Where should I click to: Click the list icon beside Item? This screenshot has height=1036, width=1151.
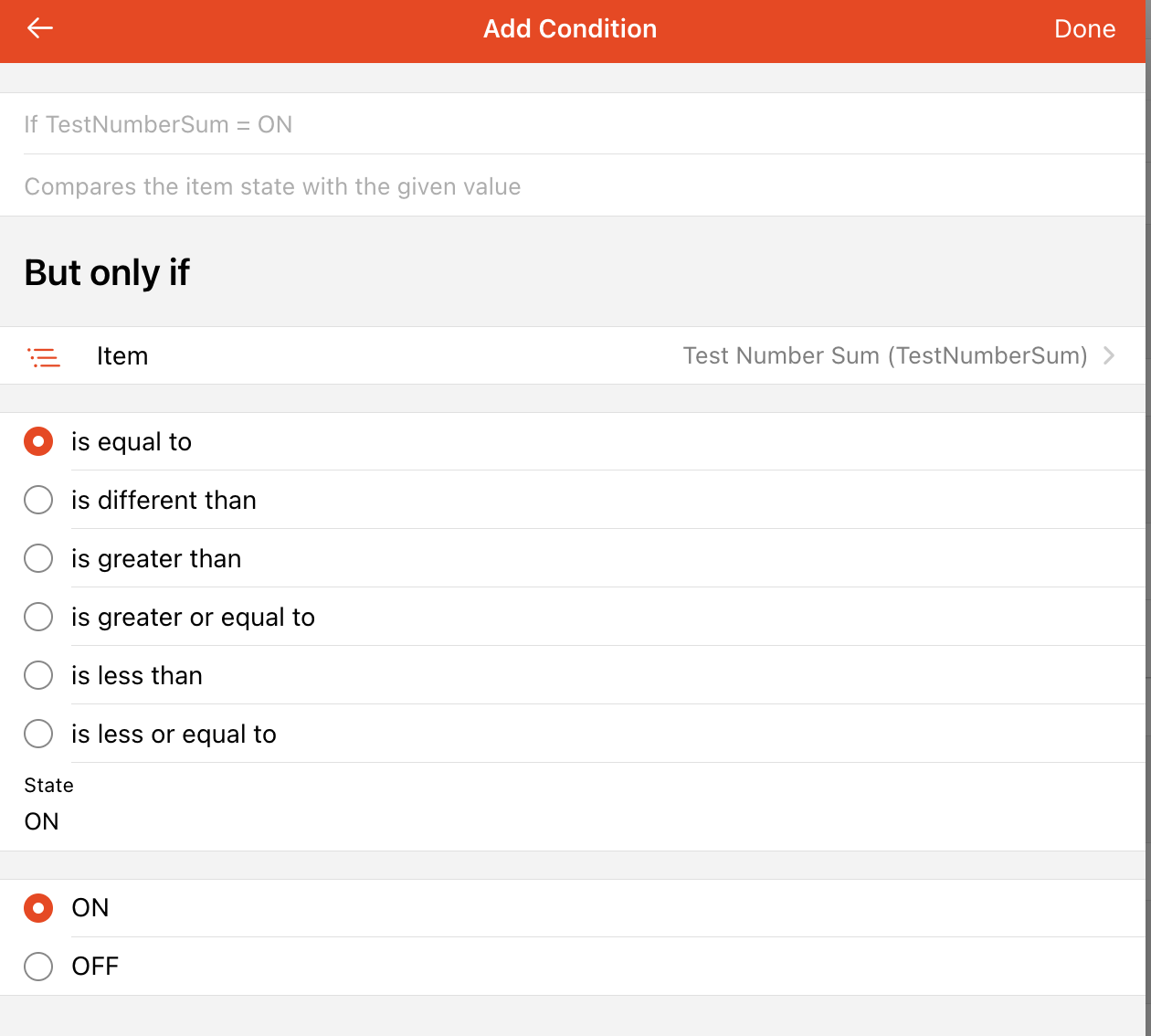44,356
